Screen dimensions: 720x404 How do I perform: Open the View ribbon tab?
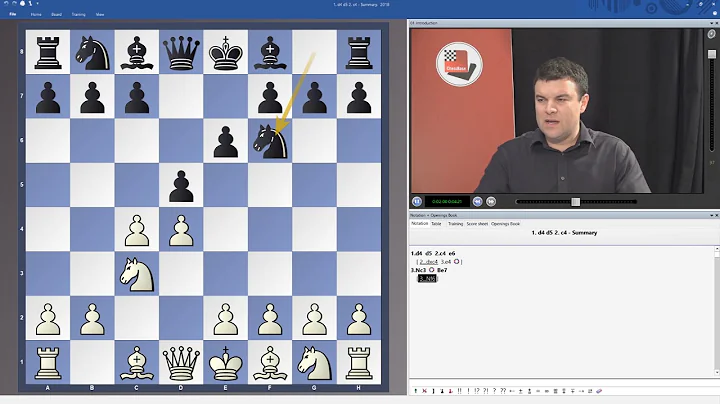pyautogui.click(x=100, y=14)
